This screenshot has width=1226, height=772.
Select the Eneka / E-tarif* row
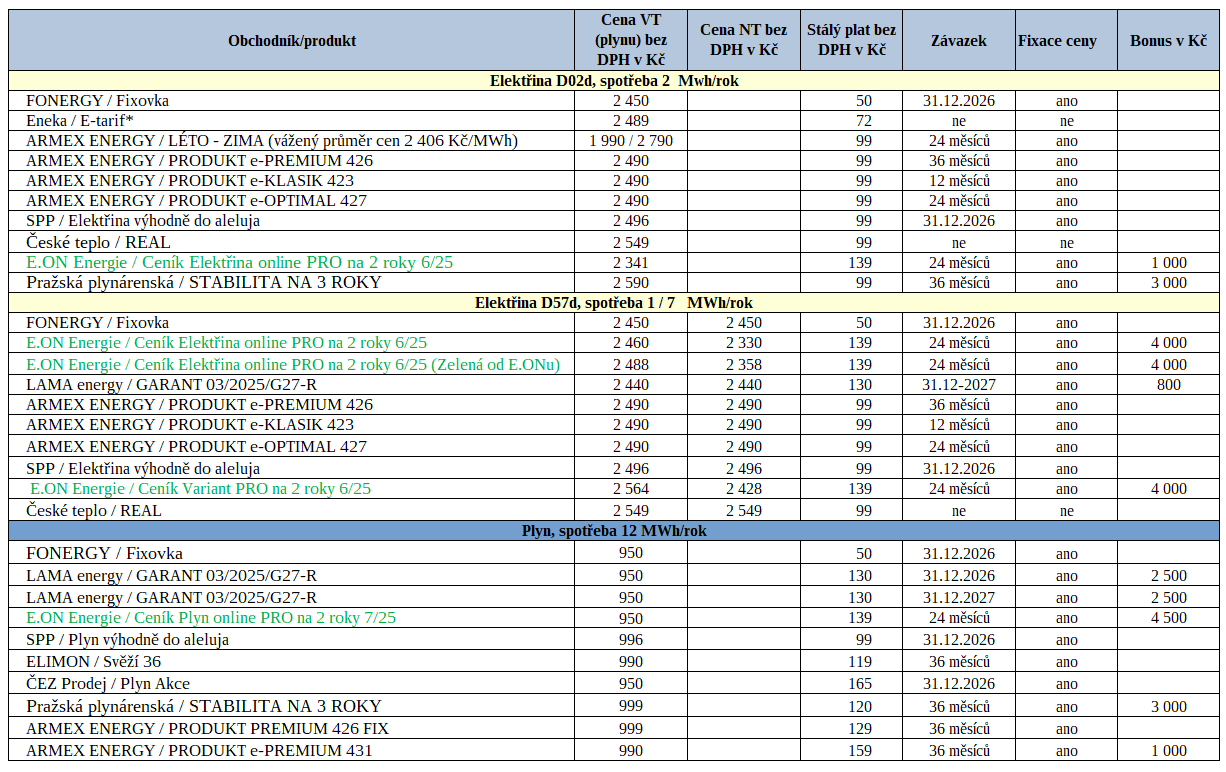tap(614, 121)
